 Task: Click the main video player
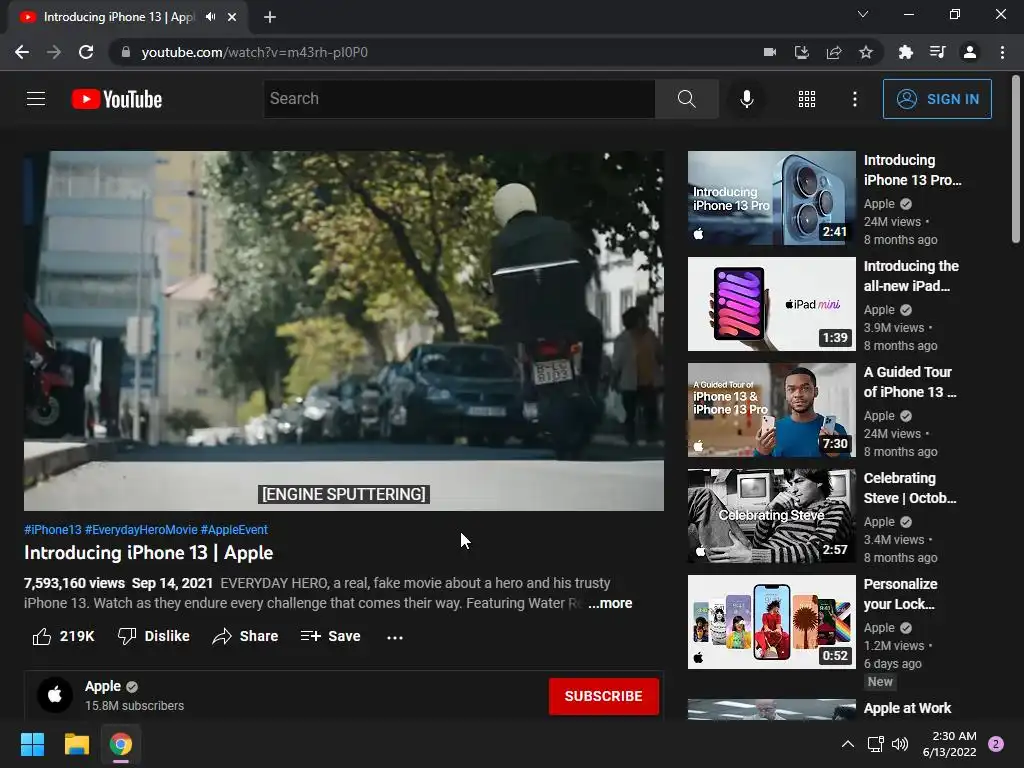pyautogui.click(x=344, y=330)
